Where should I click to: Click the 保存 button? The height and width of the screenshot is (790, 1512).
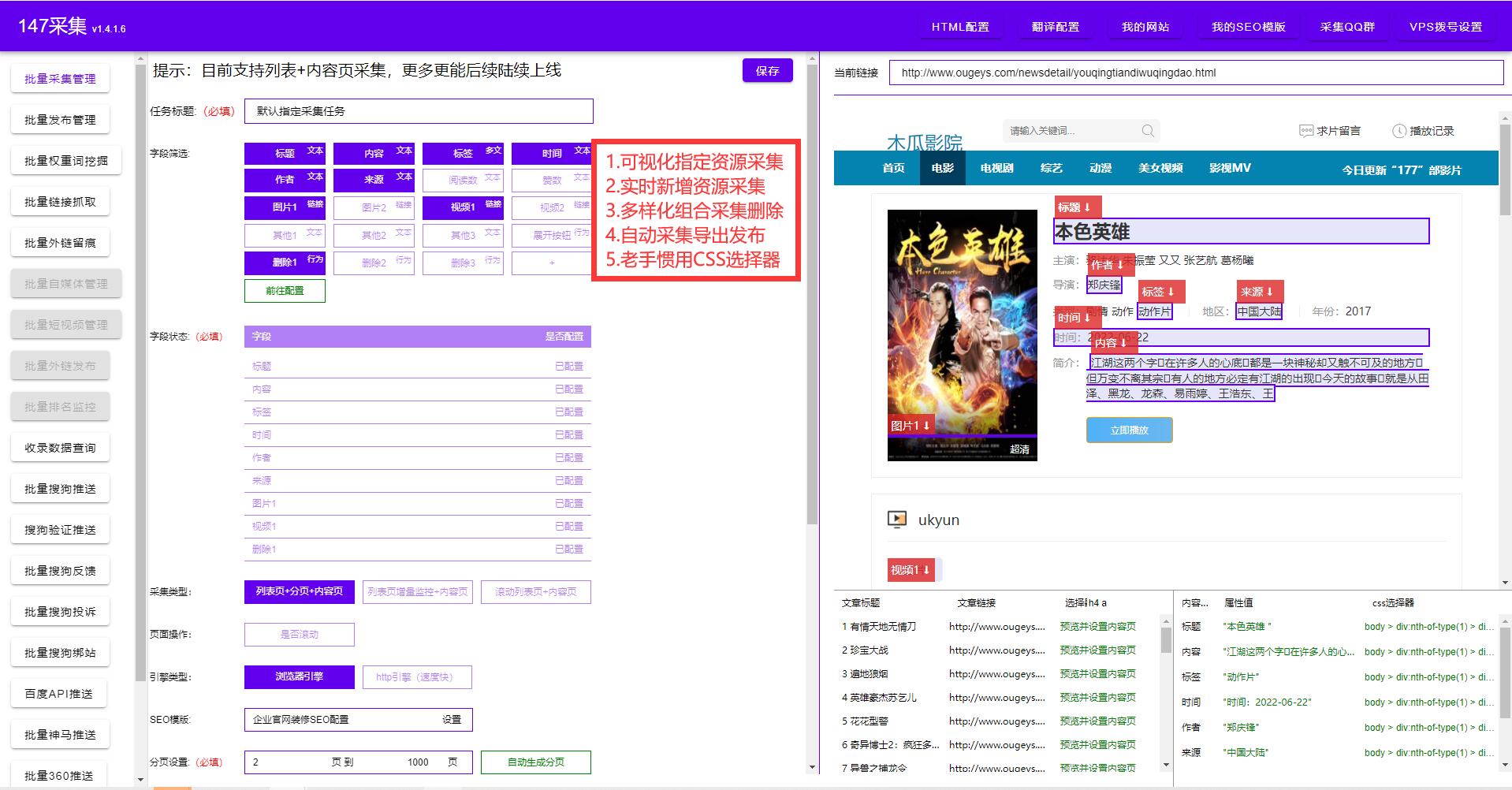(x=767, y=71)
